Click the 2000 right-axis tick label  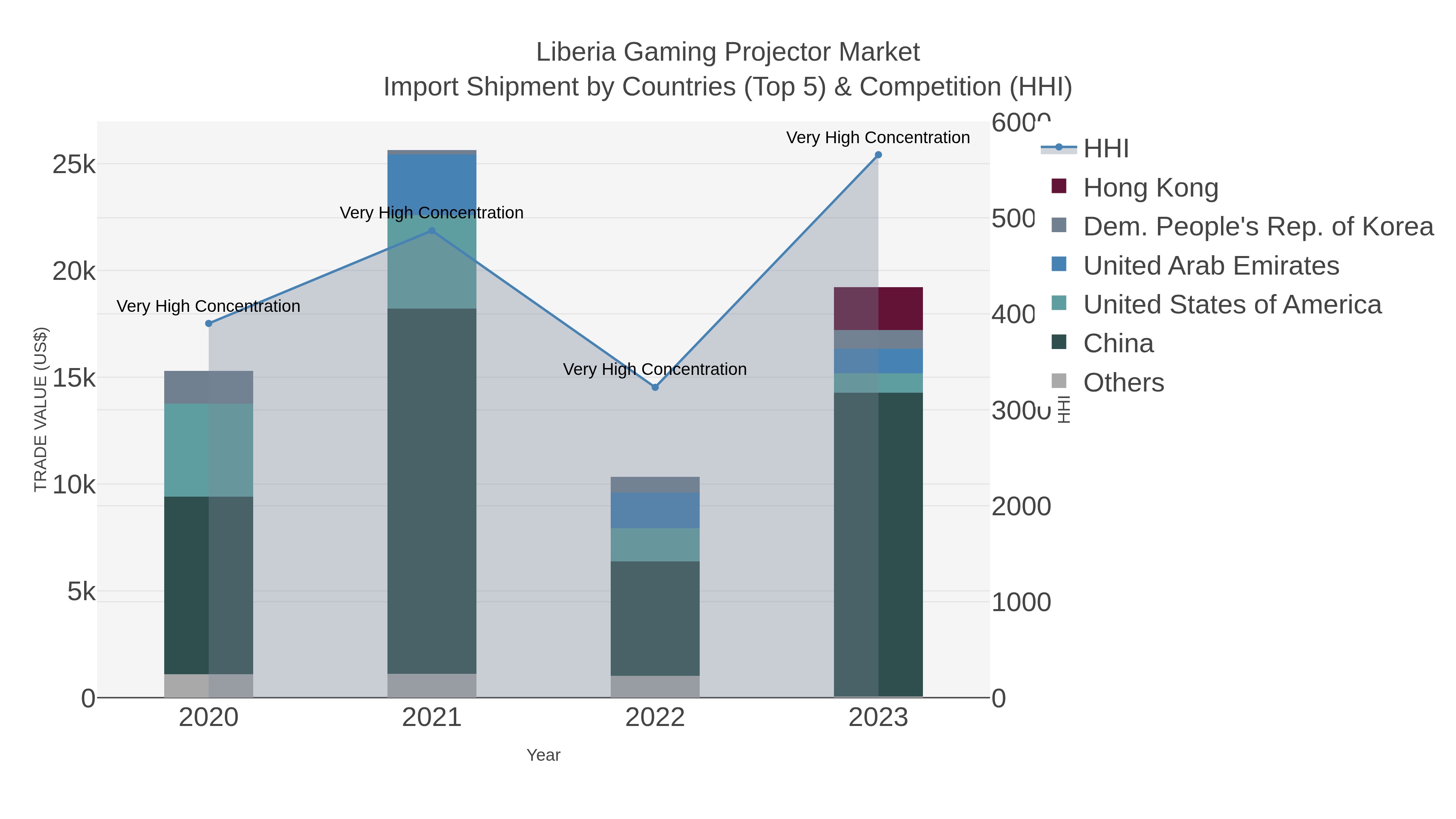tap(1021, 506)
